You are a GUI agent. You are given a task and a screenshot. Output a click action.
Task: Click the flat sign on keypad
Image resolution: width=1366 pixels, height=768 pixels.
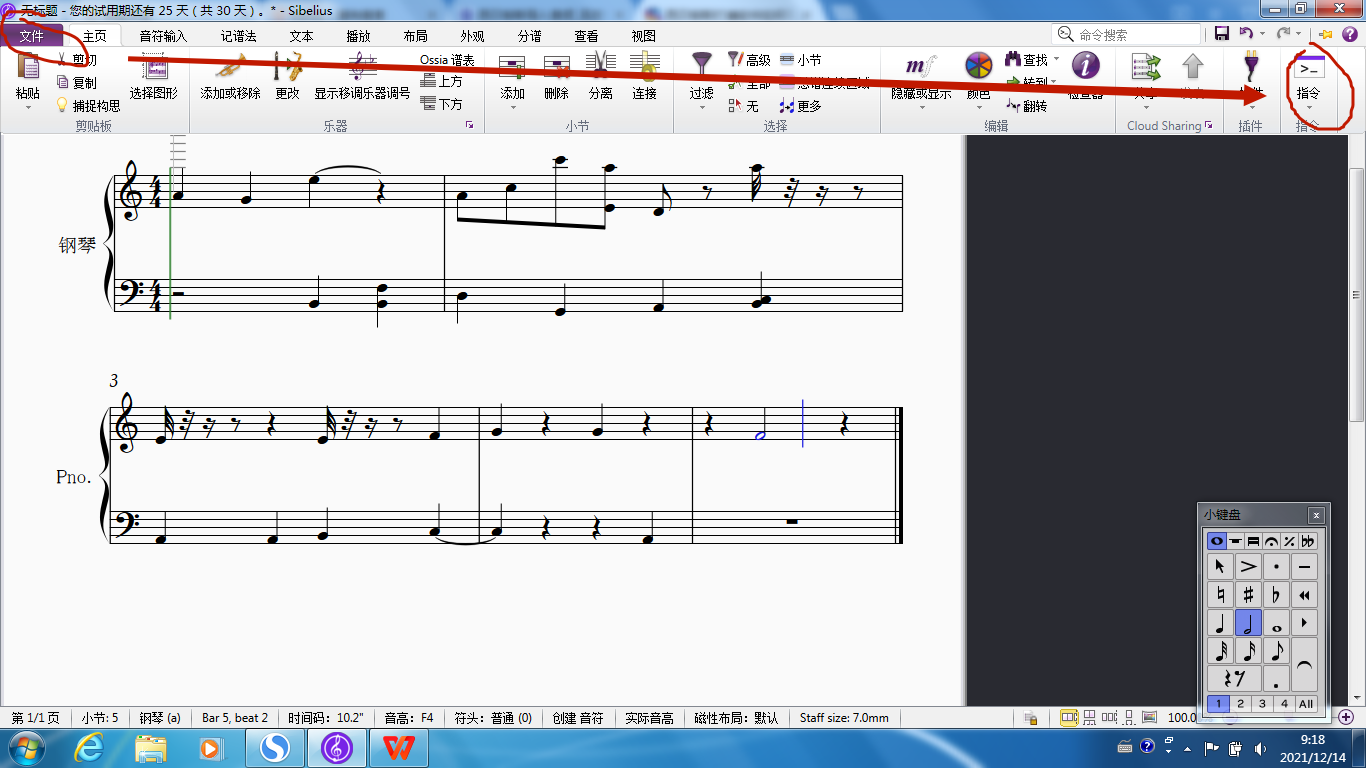tap(1276, 595)
